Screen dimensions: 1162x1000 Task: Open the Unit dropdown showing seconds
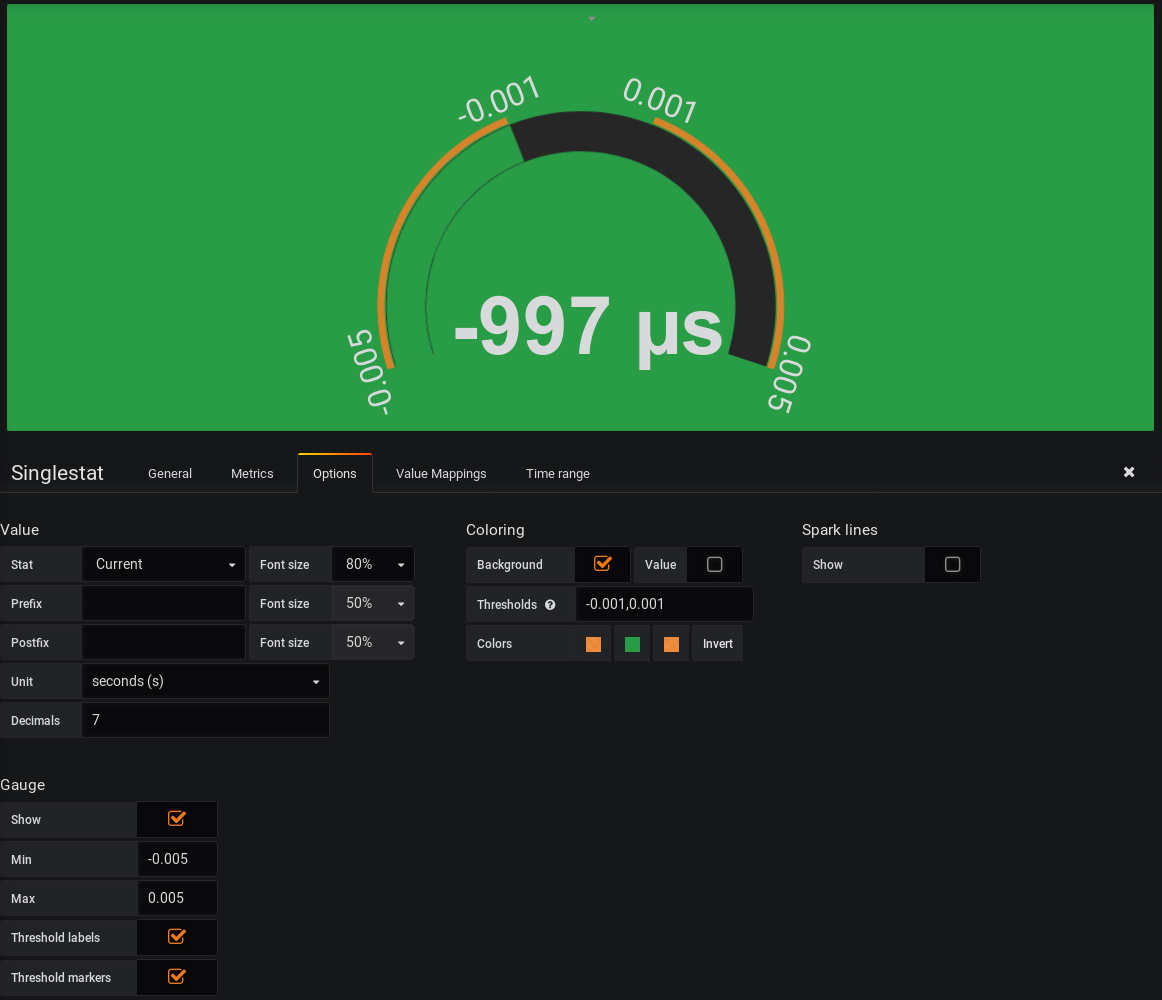(205, 681)
